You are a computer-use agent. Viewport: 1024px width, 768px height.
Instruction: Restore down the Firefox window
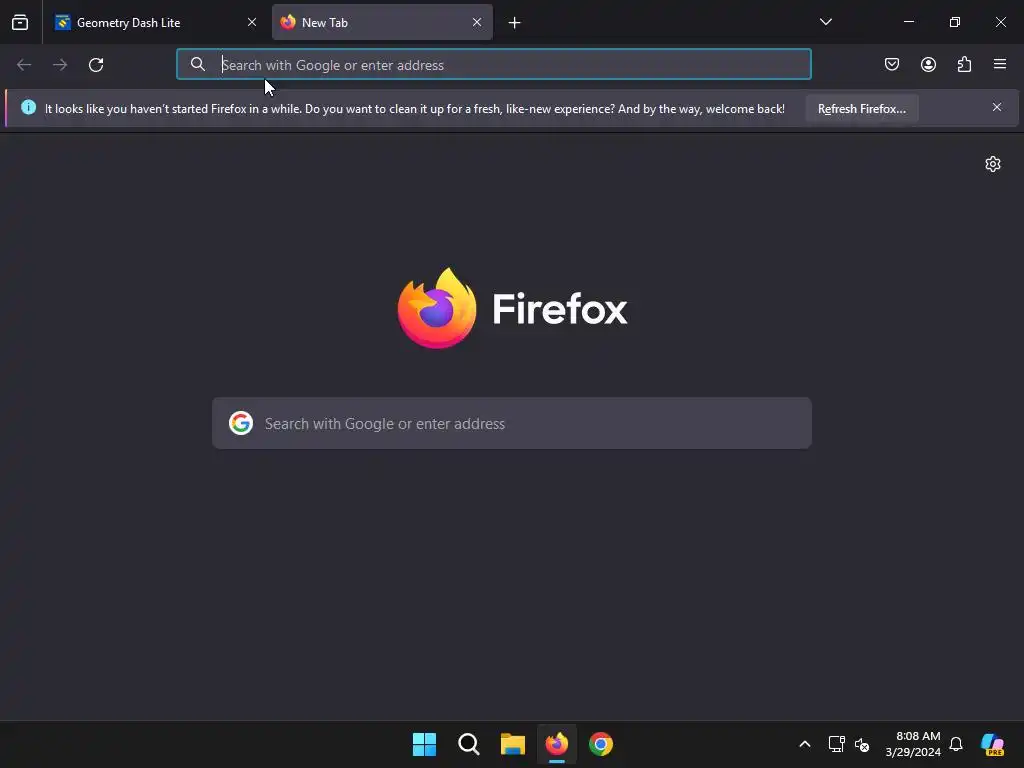point(955,22)
